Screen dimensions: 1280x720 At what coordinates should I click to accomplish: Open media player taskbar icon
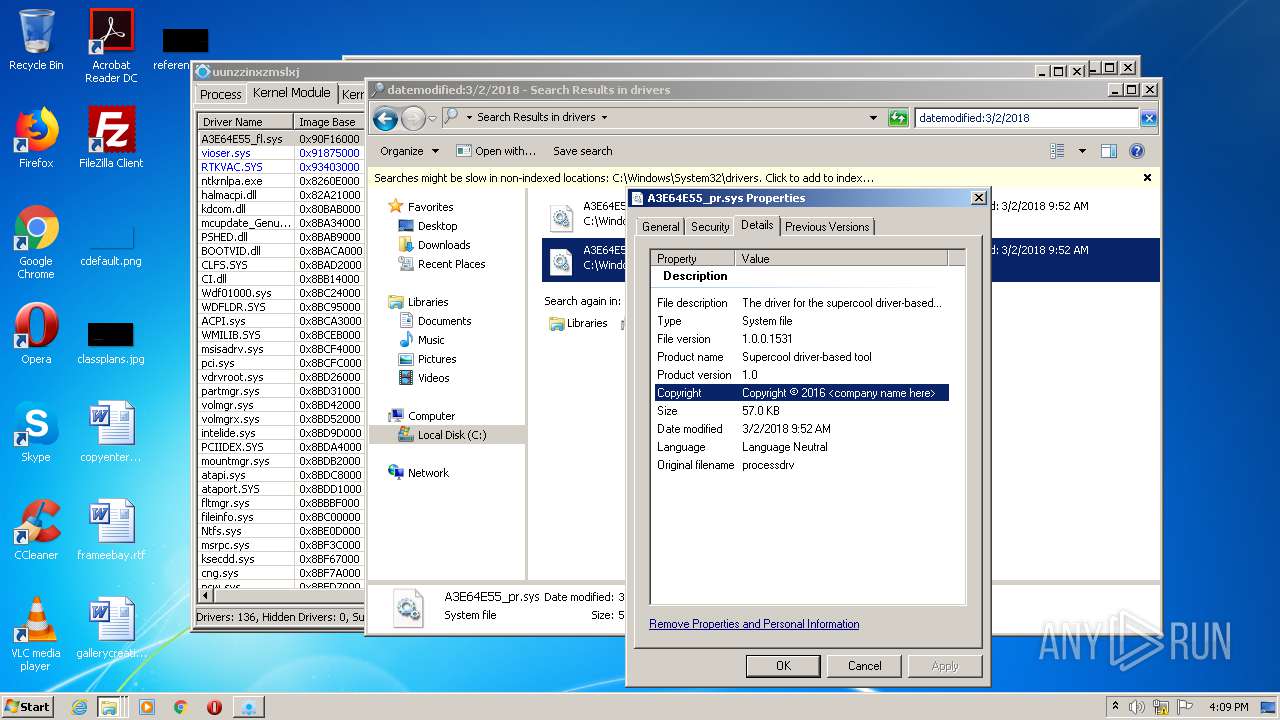point(147,707)
